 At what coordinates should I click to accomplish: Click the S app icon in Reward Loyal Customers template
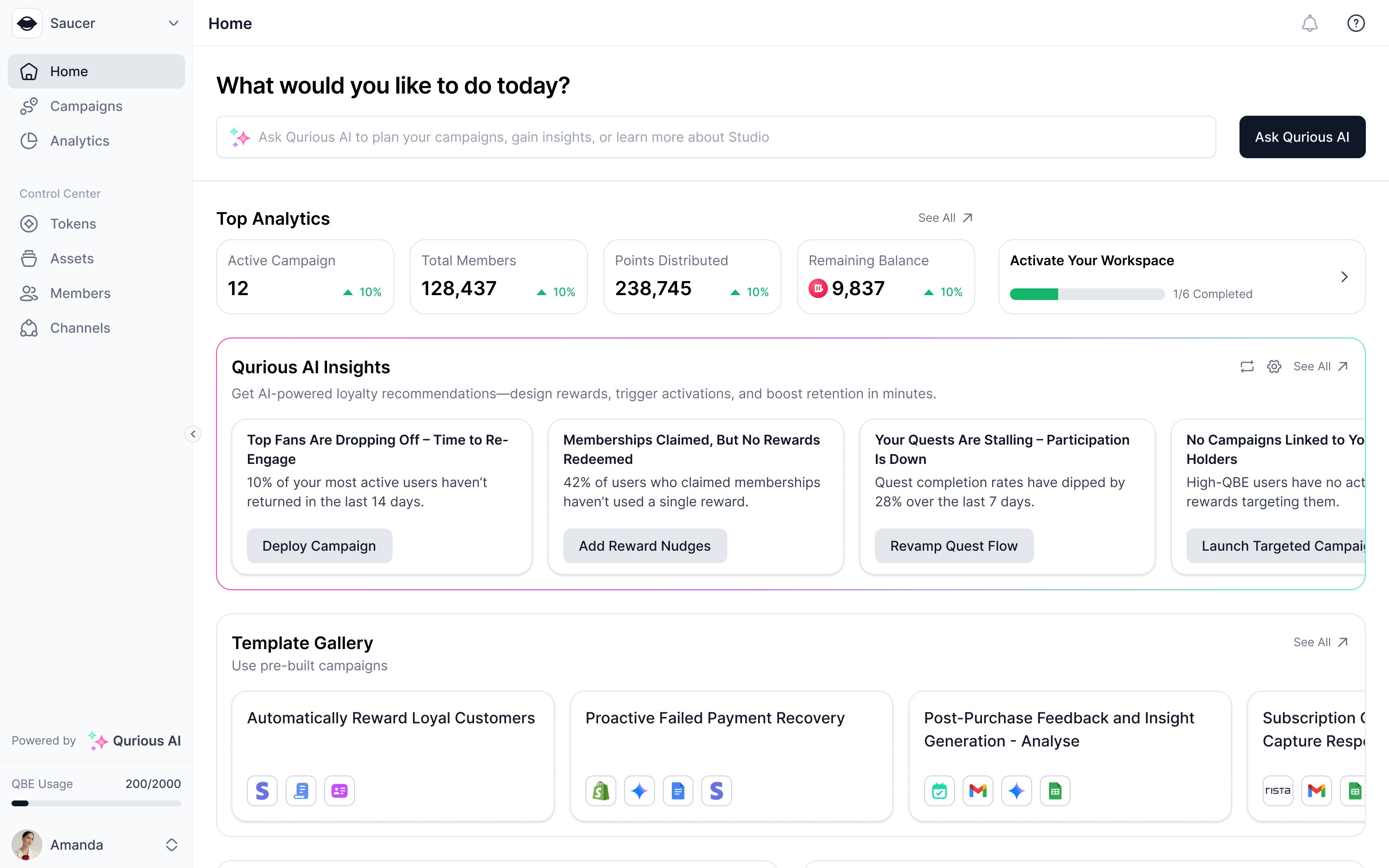262,791
